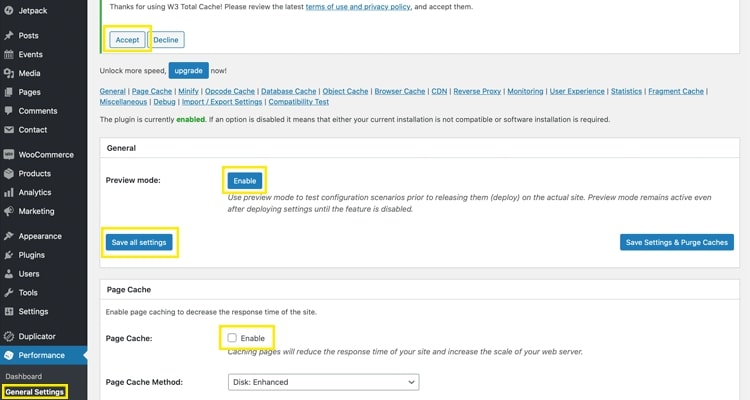Open the Products menu label
This screenshot has width=750, height=400.
[x=35, y=173]
